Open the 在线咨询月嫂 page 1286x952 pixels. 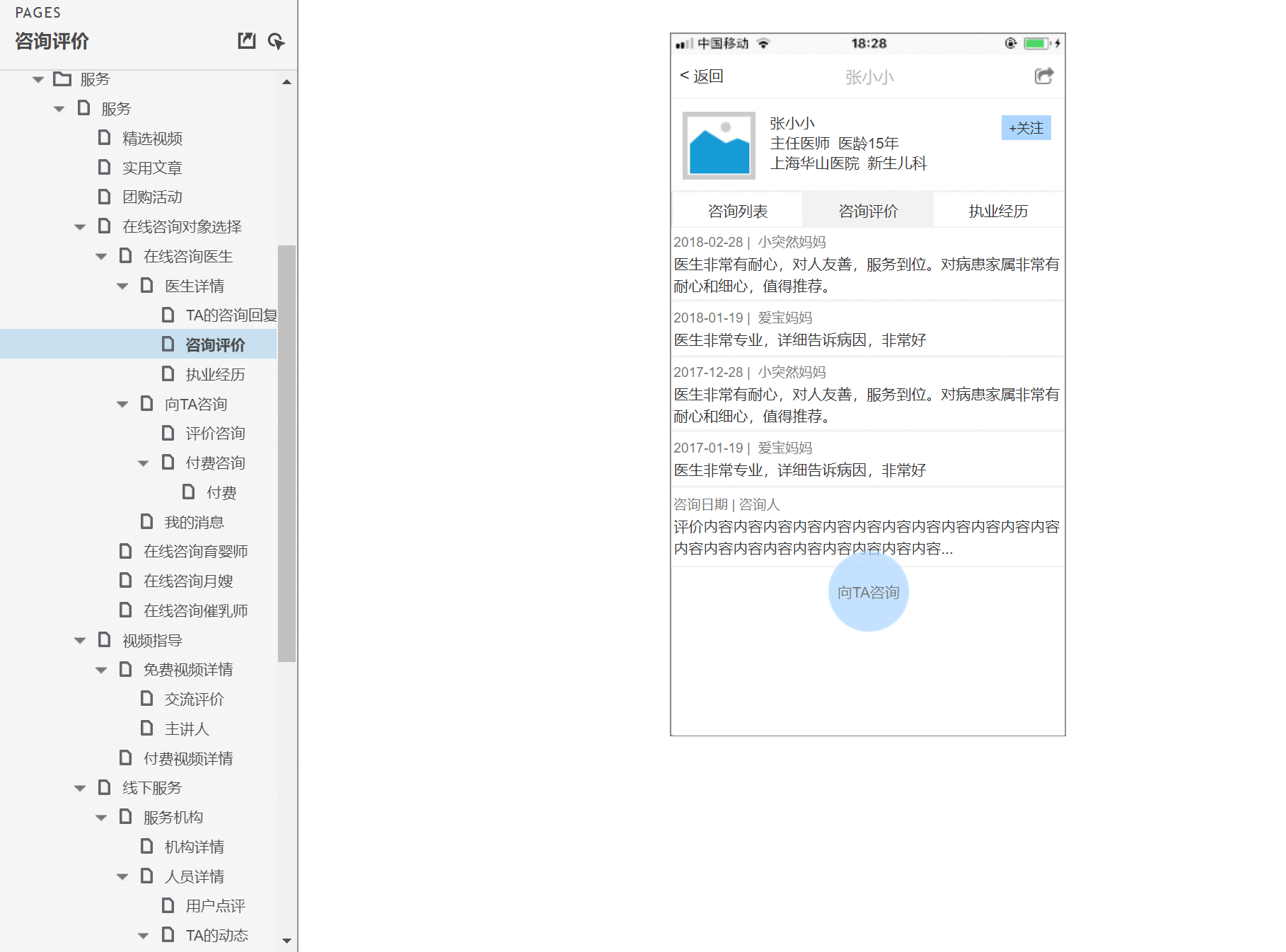188,581
